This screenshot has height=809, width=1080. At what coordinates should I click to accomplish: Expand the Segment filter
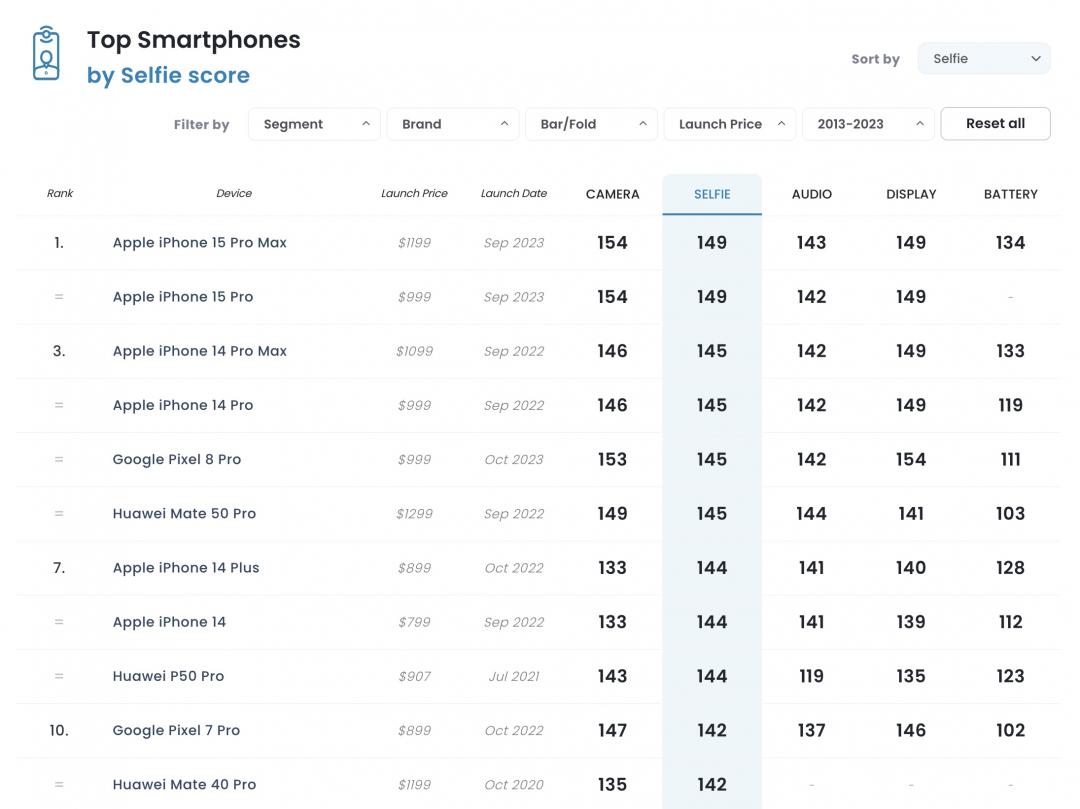[x=314, y=124]
